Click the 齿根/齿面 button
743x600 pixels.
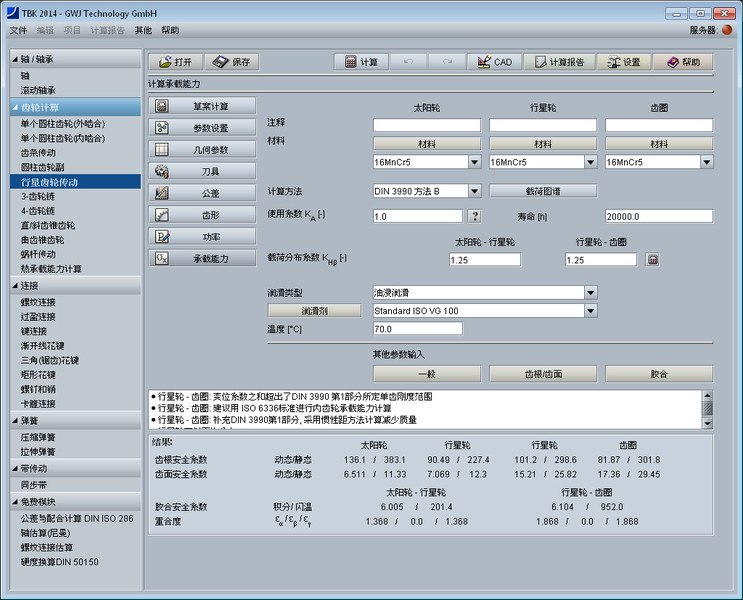tap(543, 374)
